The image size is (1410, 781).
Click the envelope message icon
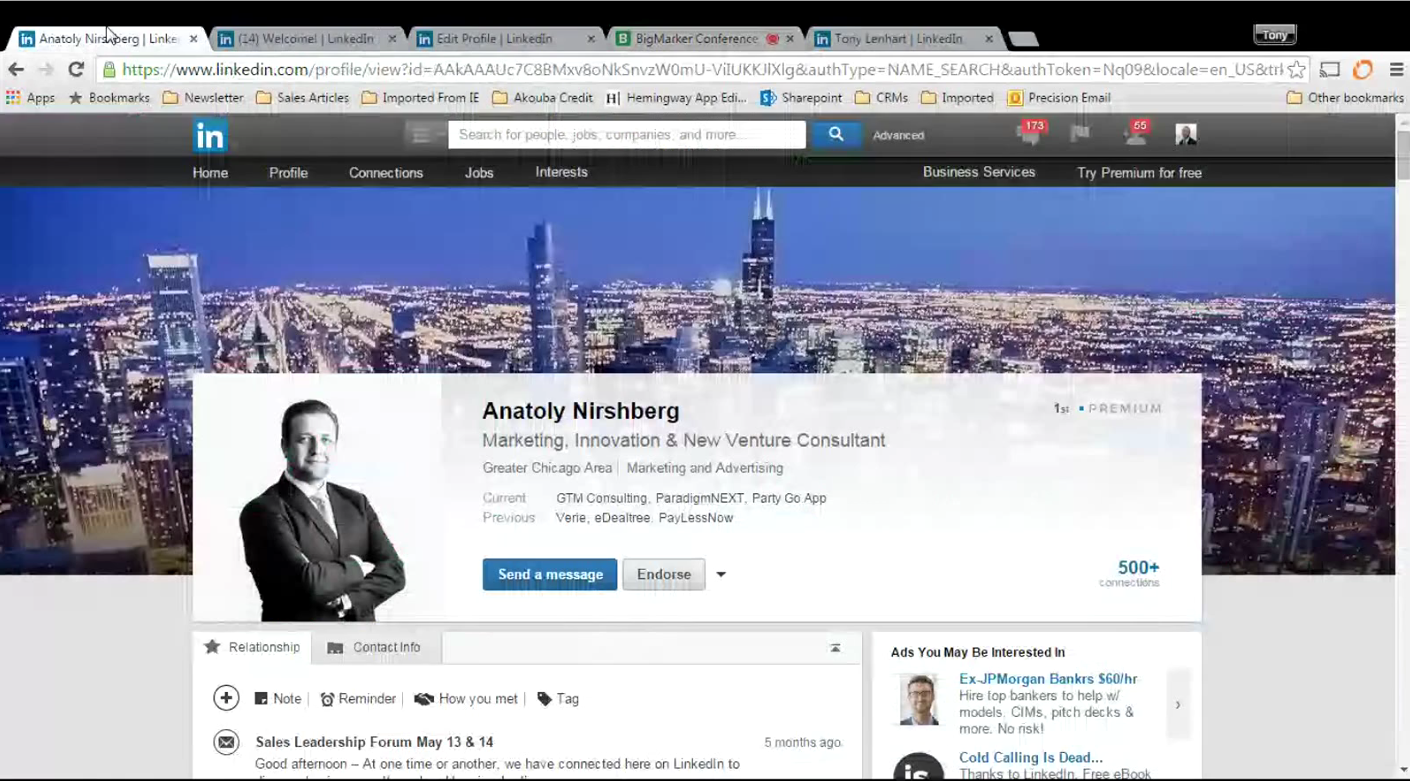(x=226, y=742)
